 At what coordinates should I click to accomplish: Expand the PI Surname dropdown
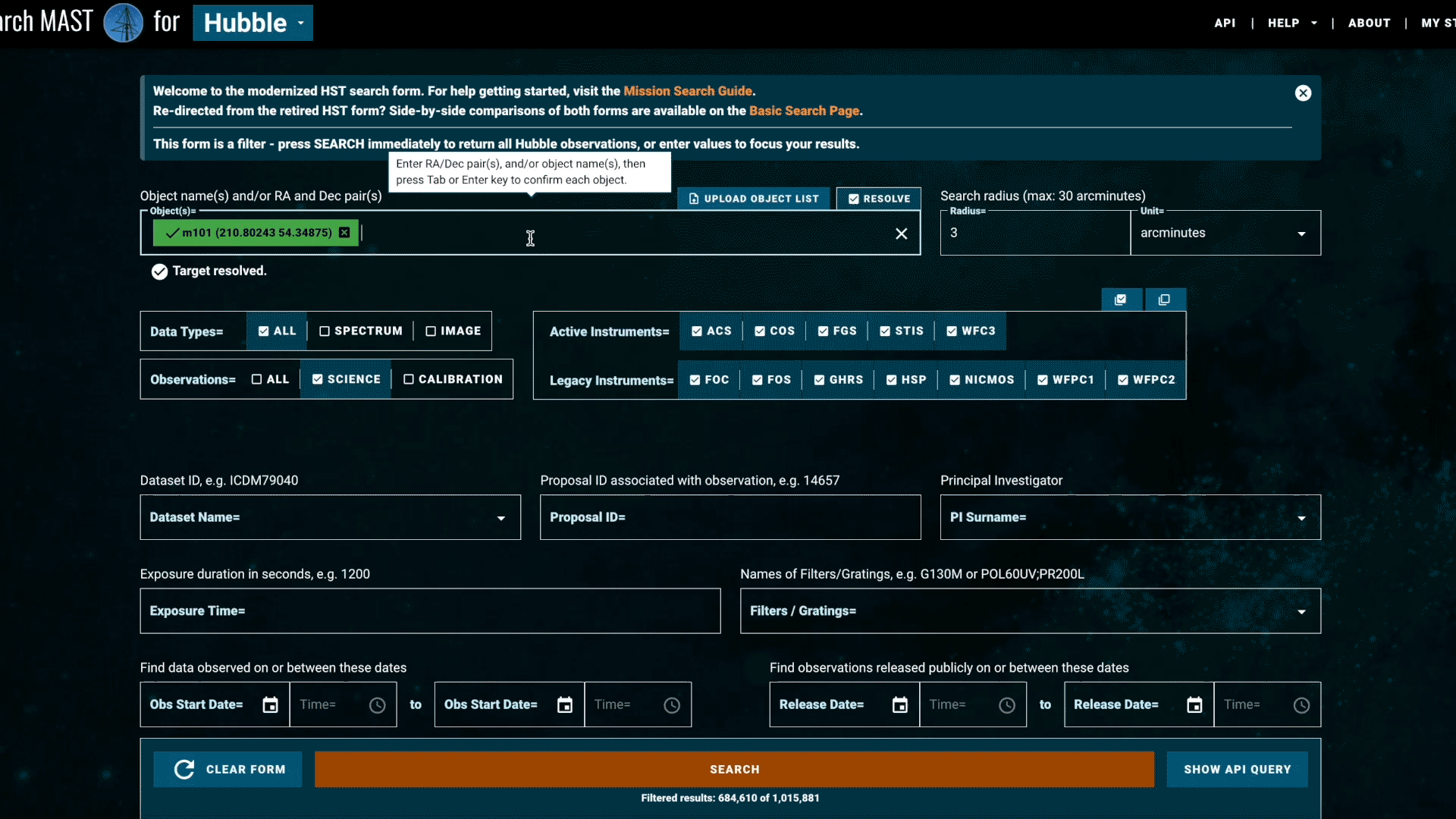pyautogui.click(x=1301, y=518)
